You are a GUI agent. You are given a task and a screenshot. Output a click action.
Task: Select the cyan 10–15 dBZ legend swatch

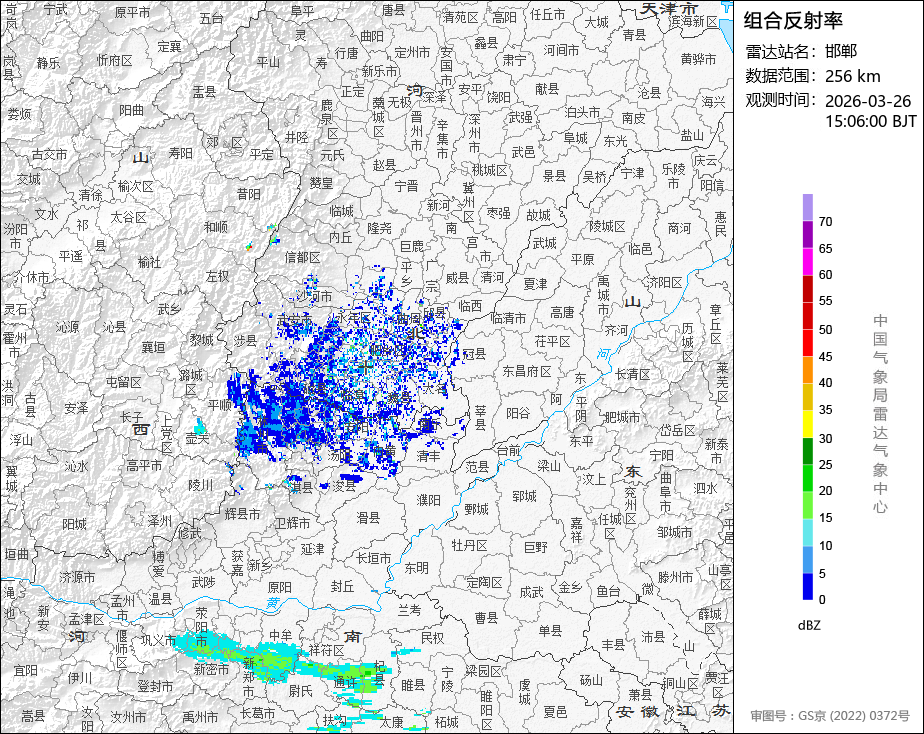pyautogui.click(x=807, y=532)
